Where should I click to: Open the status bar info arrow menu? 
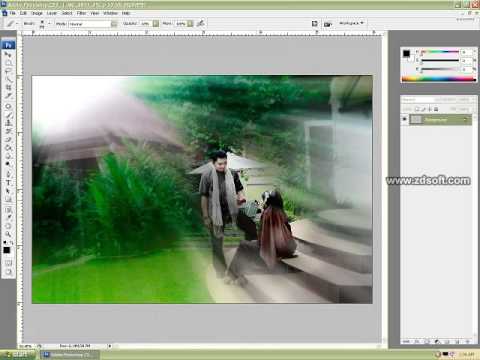110,346
